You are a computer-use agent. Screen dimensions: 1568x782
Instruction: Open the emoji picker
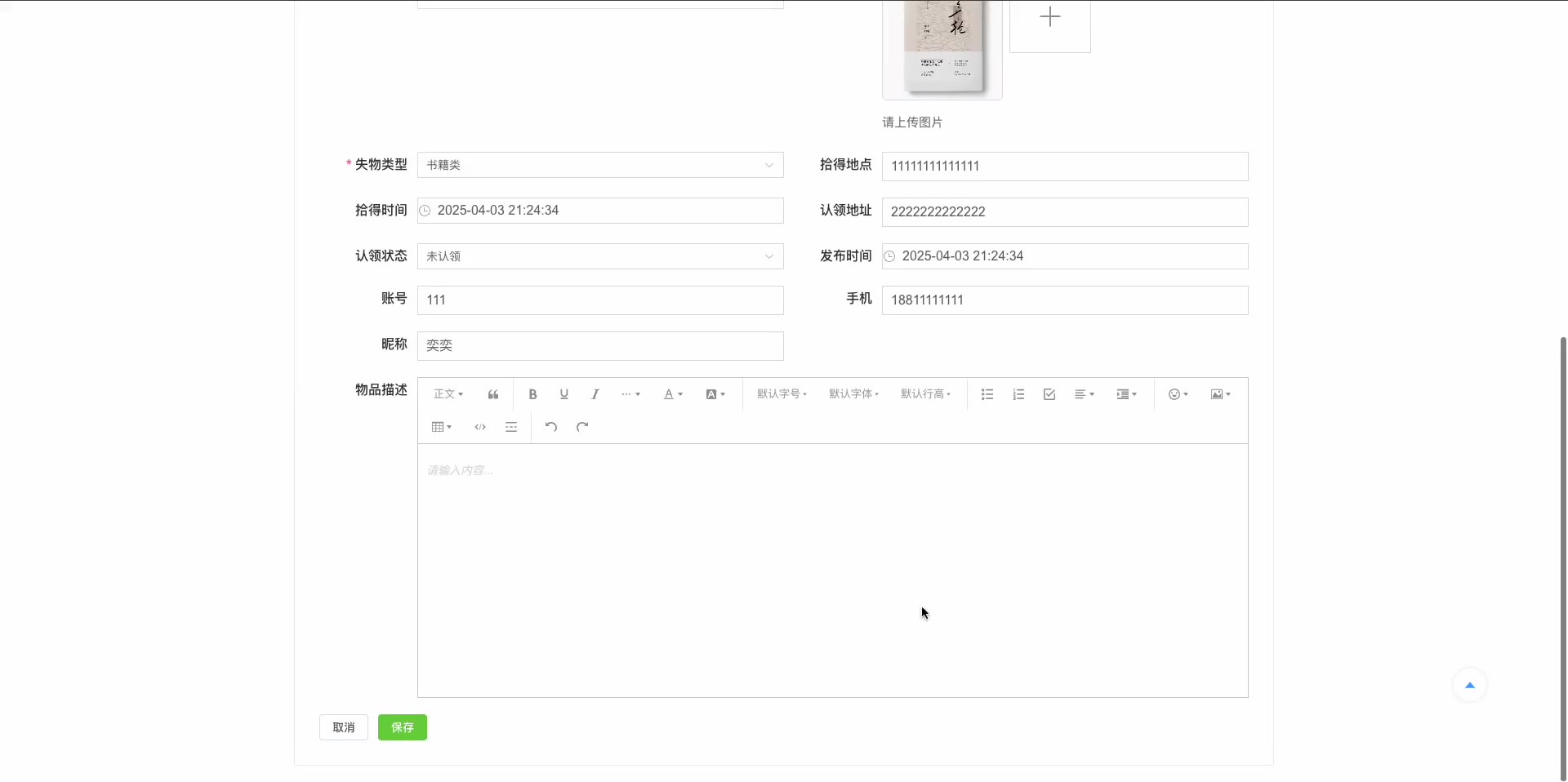point(1178,394)
